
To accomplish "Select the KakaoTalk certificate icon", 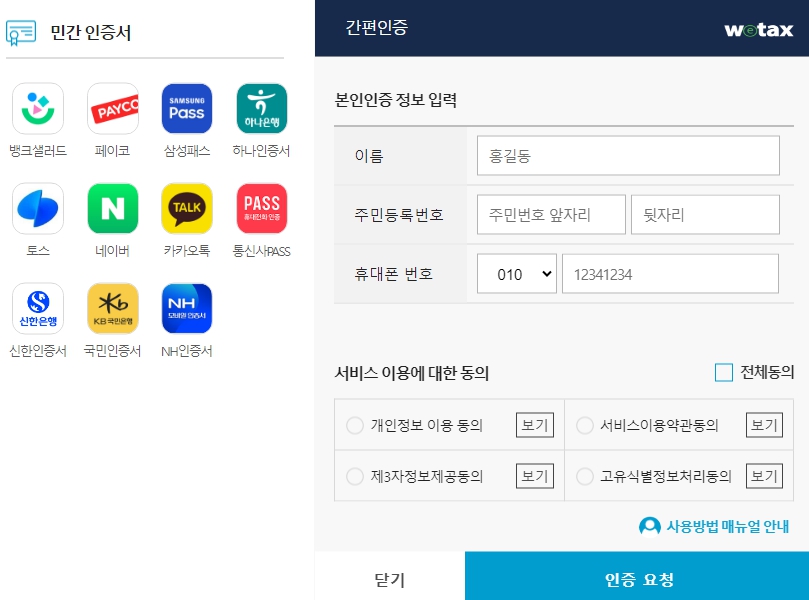I will pyautogui.click(x=187, y=208).
